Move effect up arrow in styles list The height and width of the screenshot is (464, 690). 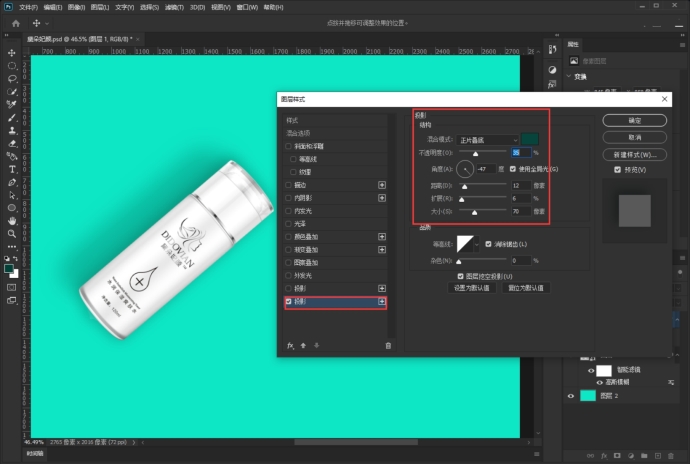click(x=303, y=346)
